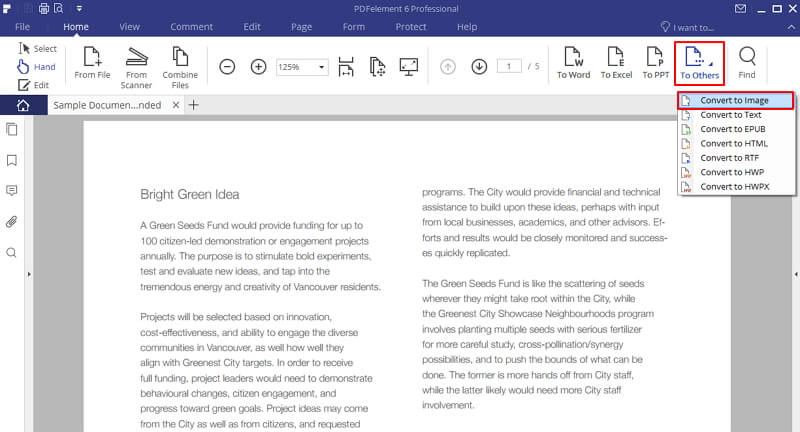Close the Sample Document tab
This screenshot has height=432, width=800.
[x=176, y=105]
